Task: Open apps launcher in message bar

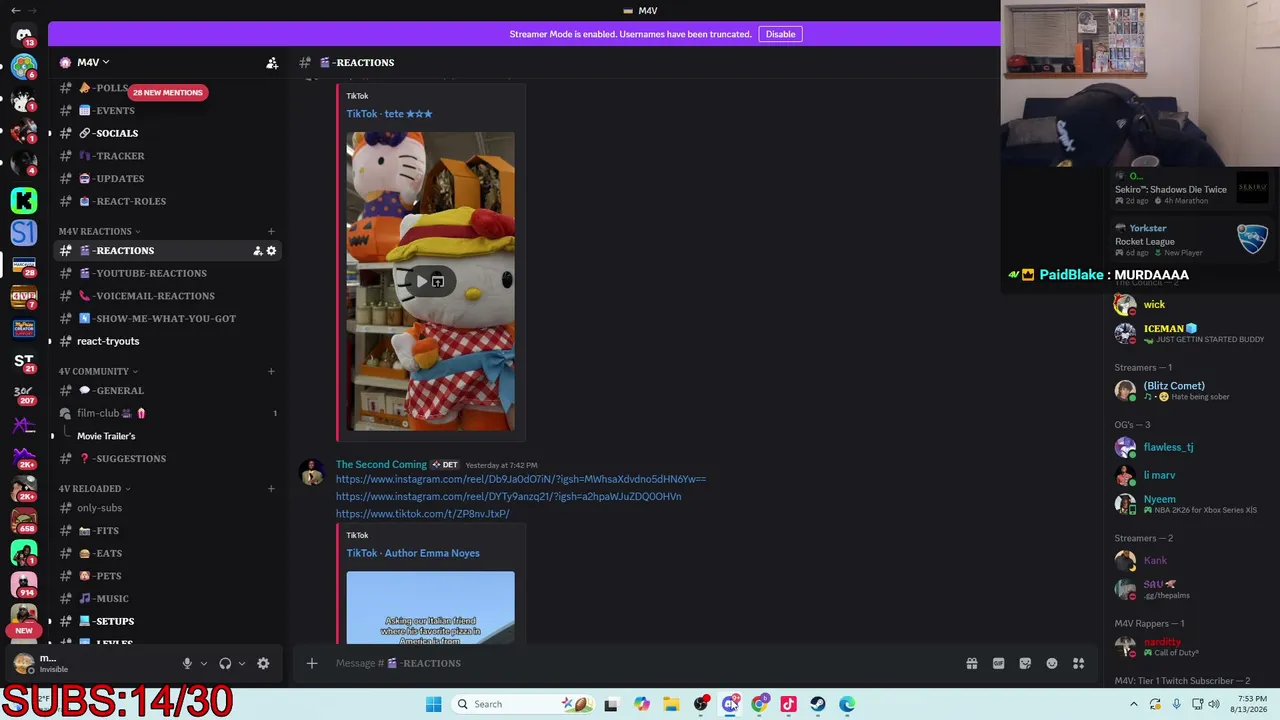Action: (1079, 663)
